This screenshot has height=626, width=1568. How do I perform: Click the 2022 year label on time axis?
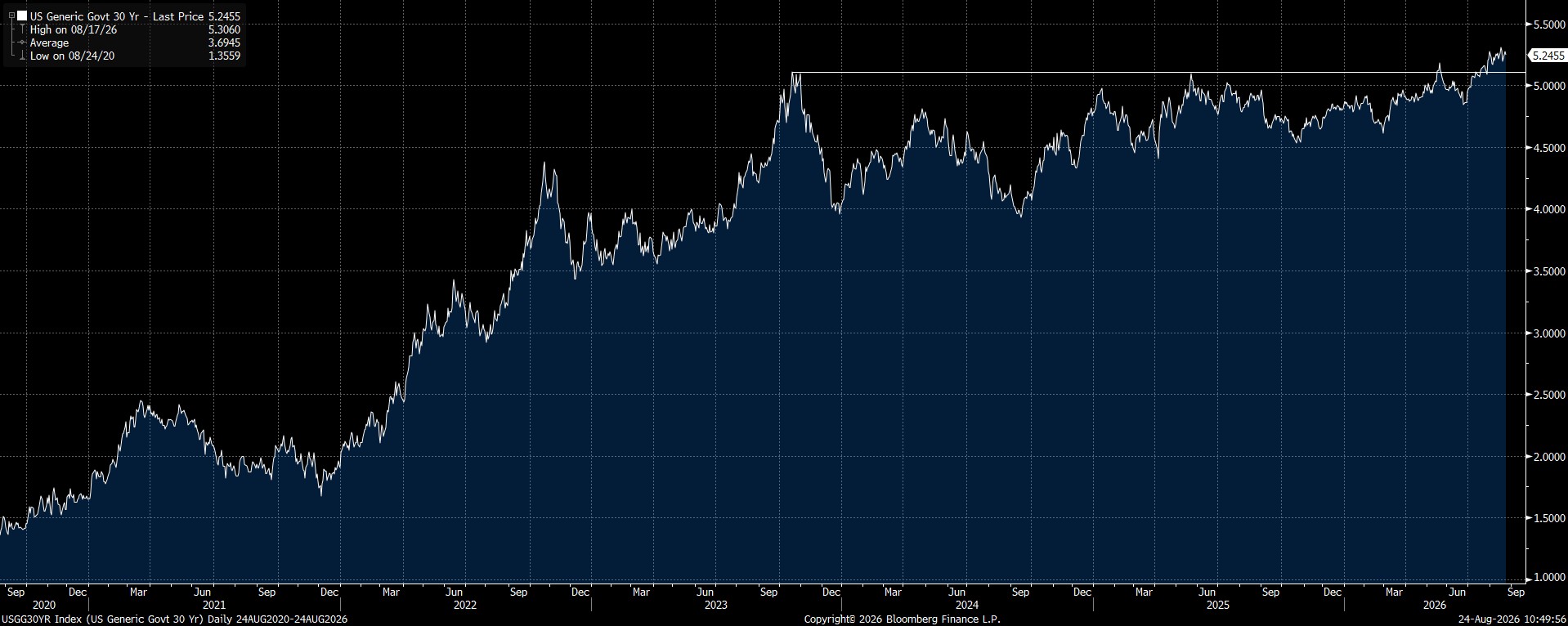point(464,606)
